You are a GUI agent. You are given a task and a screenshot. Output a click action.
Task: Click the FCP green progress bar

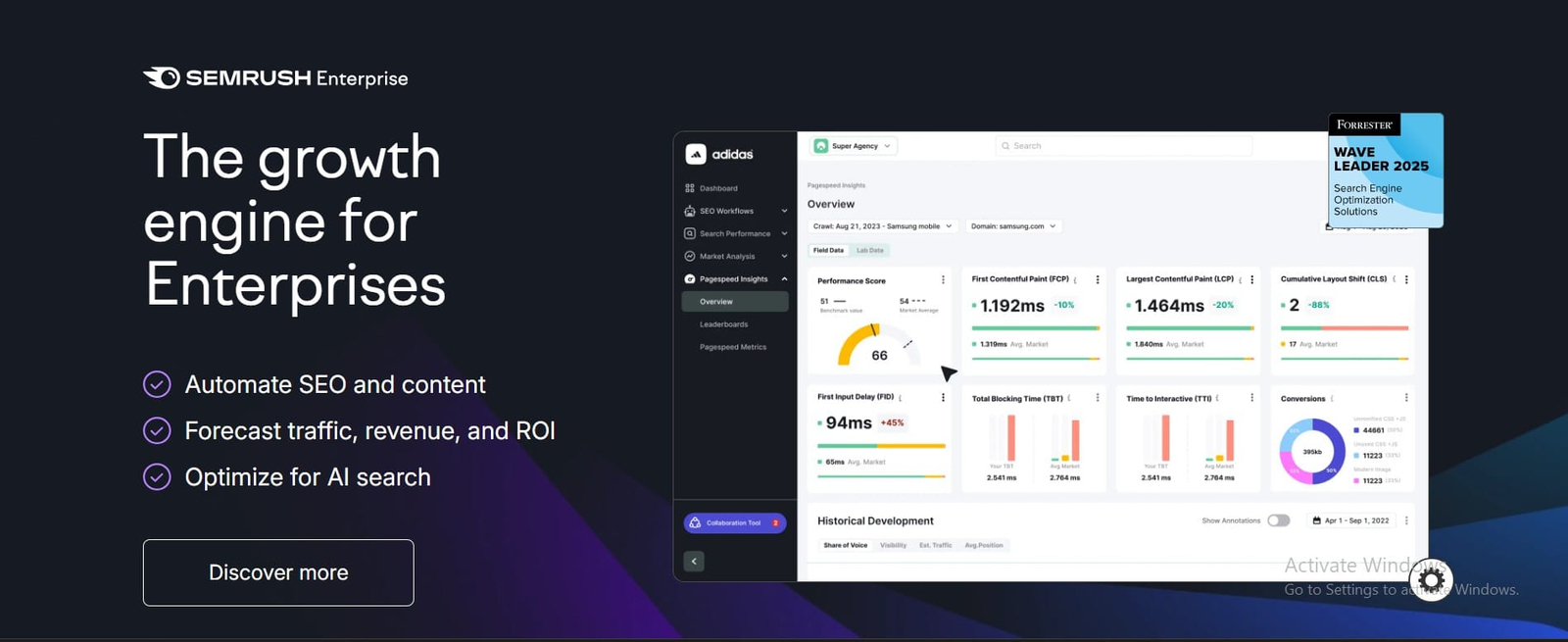1035,327
